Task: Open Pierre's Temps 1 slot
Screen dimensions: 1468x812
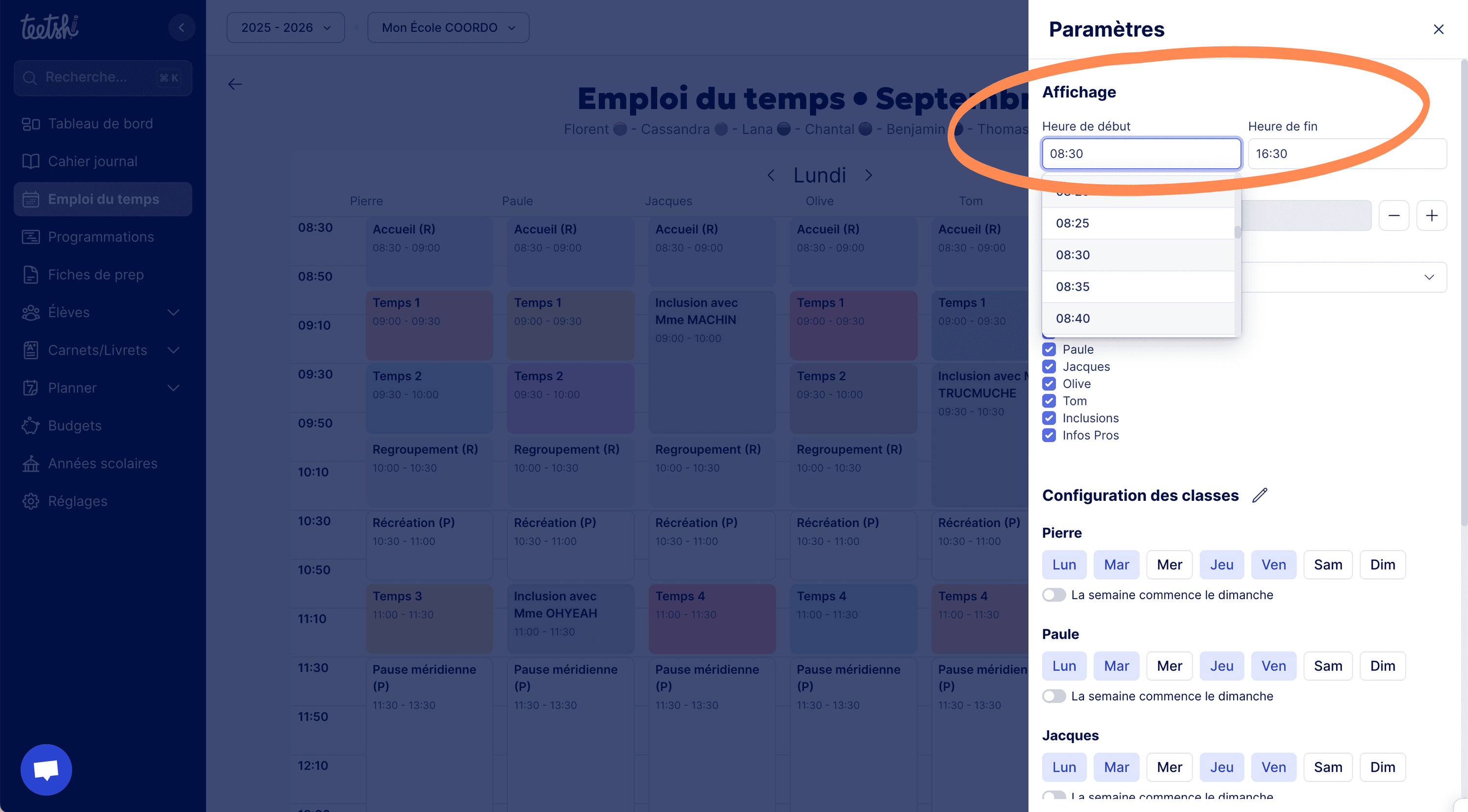Action: click(x=429, y=325)
